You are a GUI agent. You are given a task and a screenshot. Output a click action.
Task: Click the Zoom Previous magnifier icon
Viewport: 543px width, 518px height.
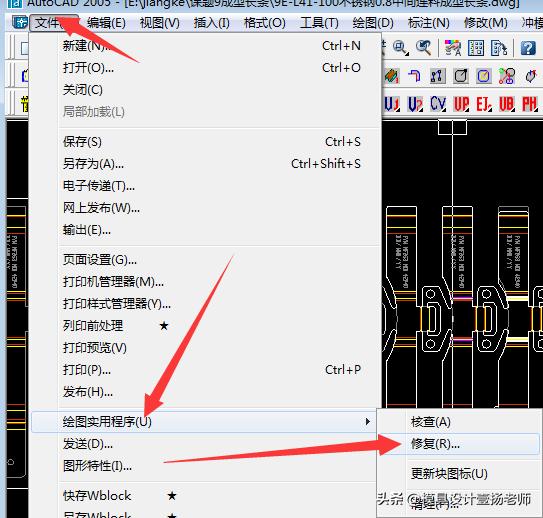[x=424, y=48]
